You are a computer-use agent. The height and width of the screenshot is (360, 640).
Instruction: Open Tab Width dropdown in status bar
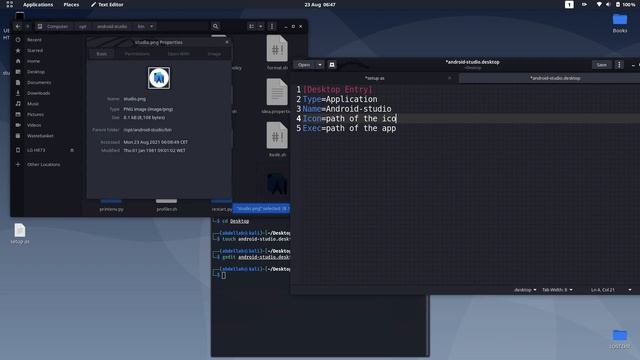(557, 290)
